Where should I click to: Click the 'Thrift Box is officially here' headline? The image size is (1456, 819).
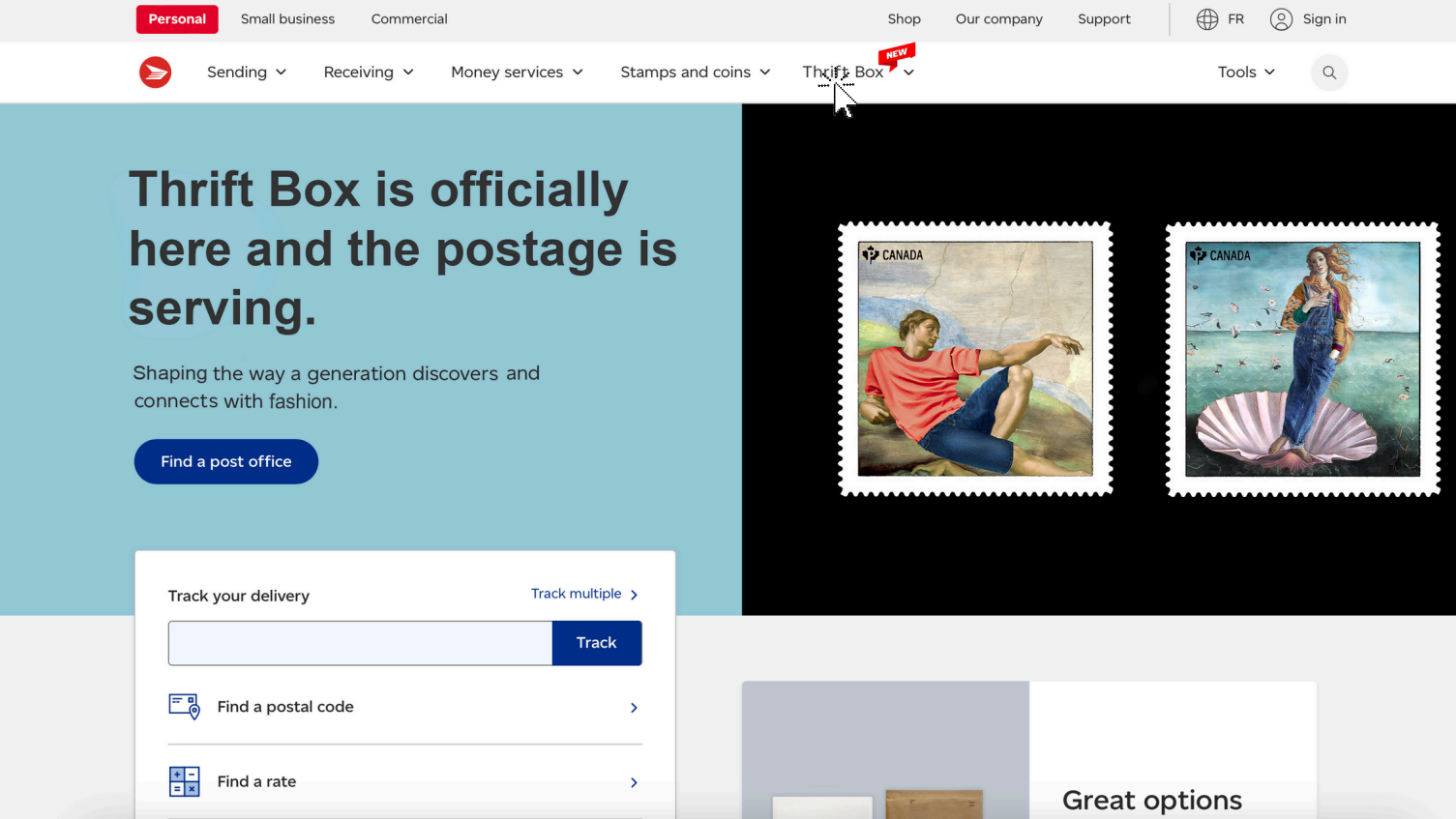coord(402,249)
